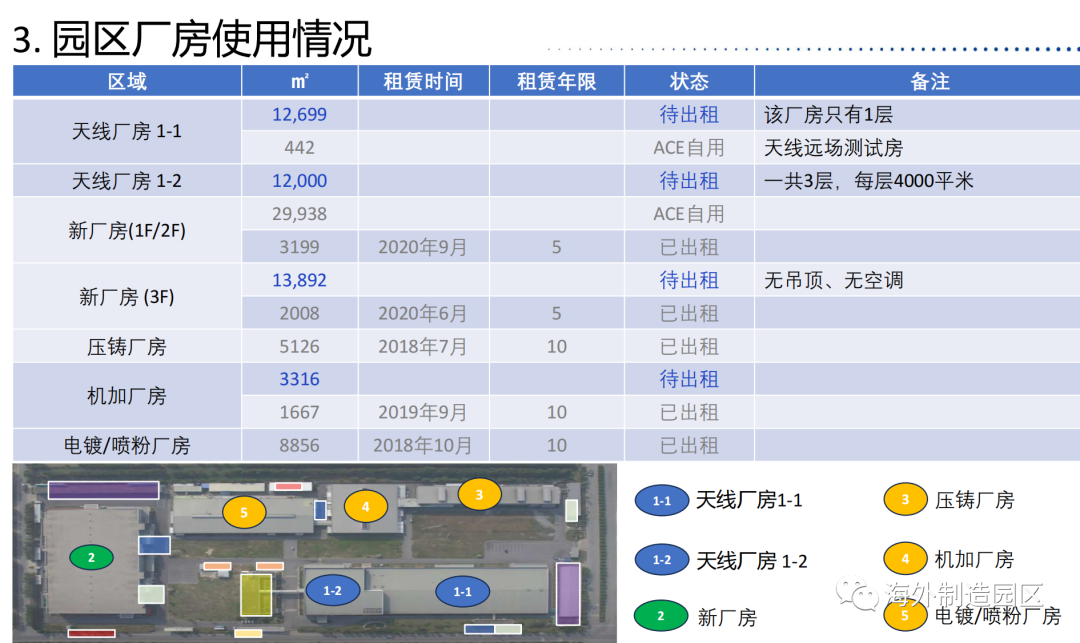Click the yellow 5 legend oval beside 电镀/喷粉厂房
Image resolution: width=1080 pixels, height=643 pixels.
tap(905, 615)
